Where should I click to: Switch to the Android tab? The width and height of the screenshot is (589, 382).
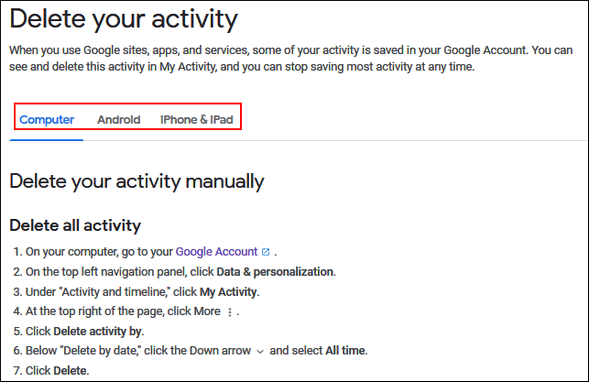click(119, 119)
